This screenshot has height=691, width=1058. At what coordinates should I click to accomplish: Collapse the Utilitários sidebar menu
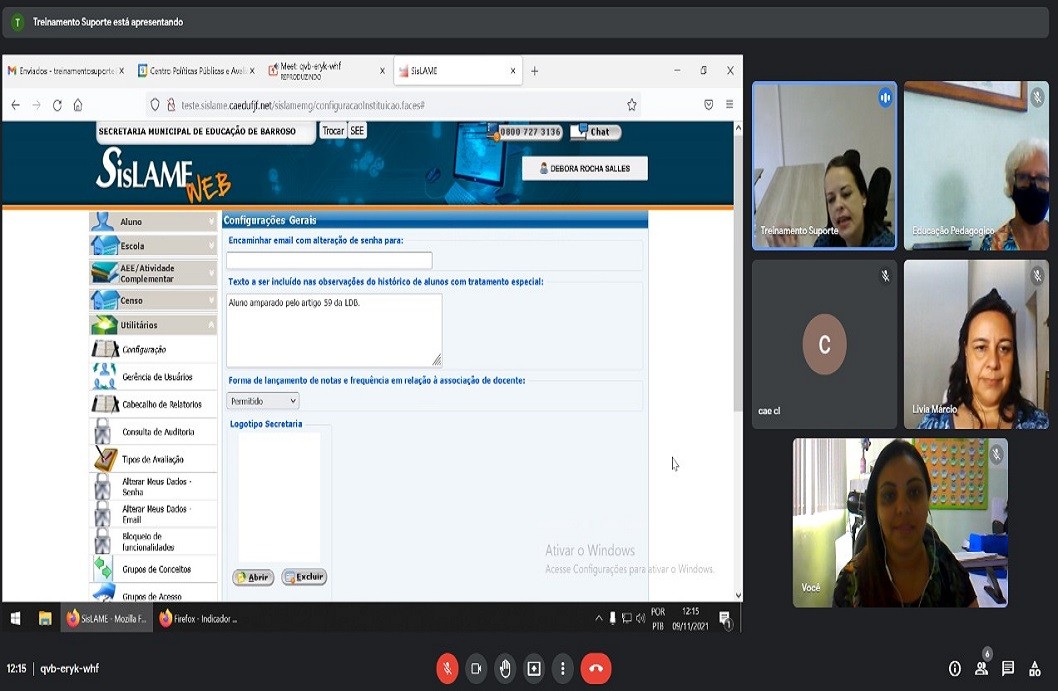[152, 325]
